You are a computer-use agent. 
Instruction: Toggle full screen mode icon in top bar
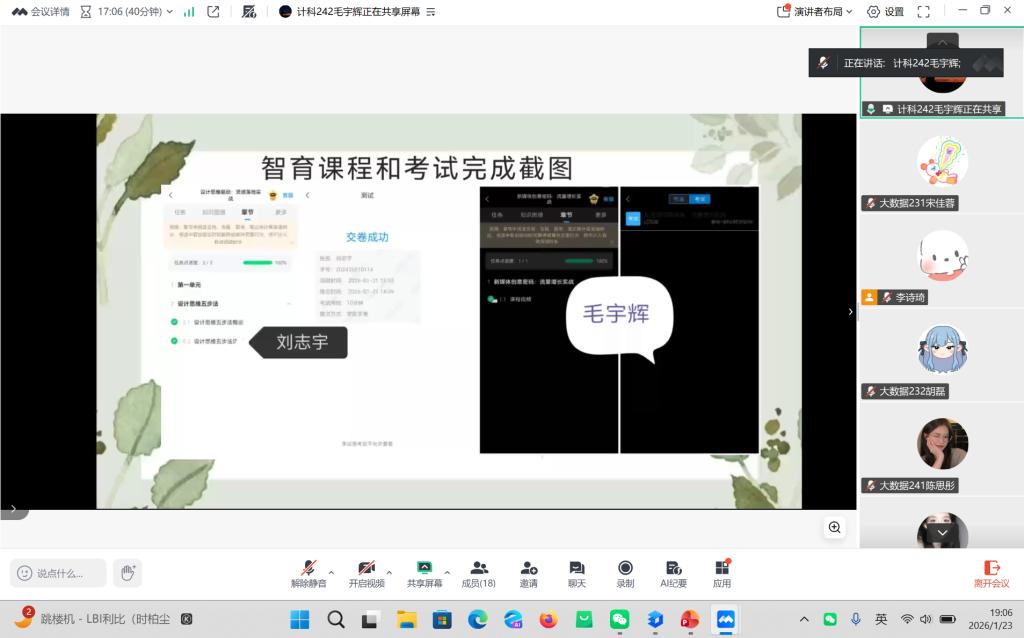923,12
